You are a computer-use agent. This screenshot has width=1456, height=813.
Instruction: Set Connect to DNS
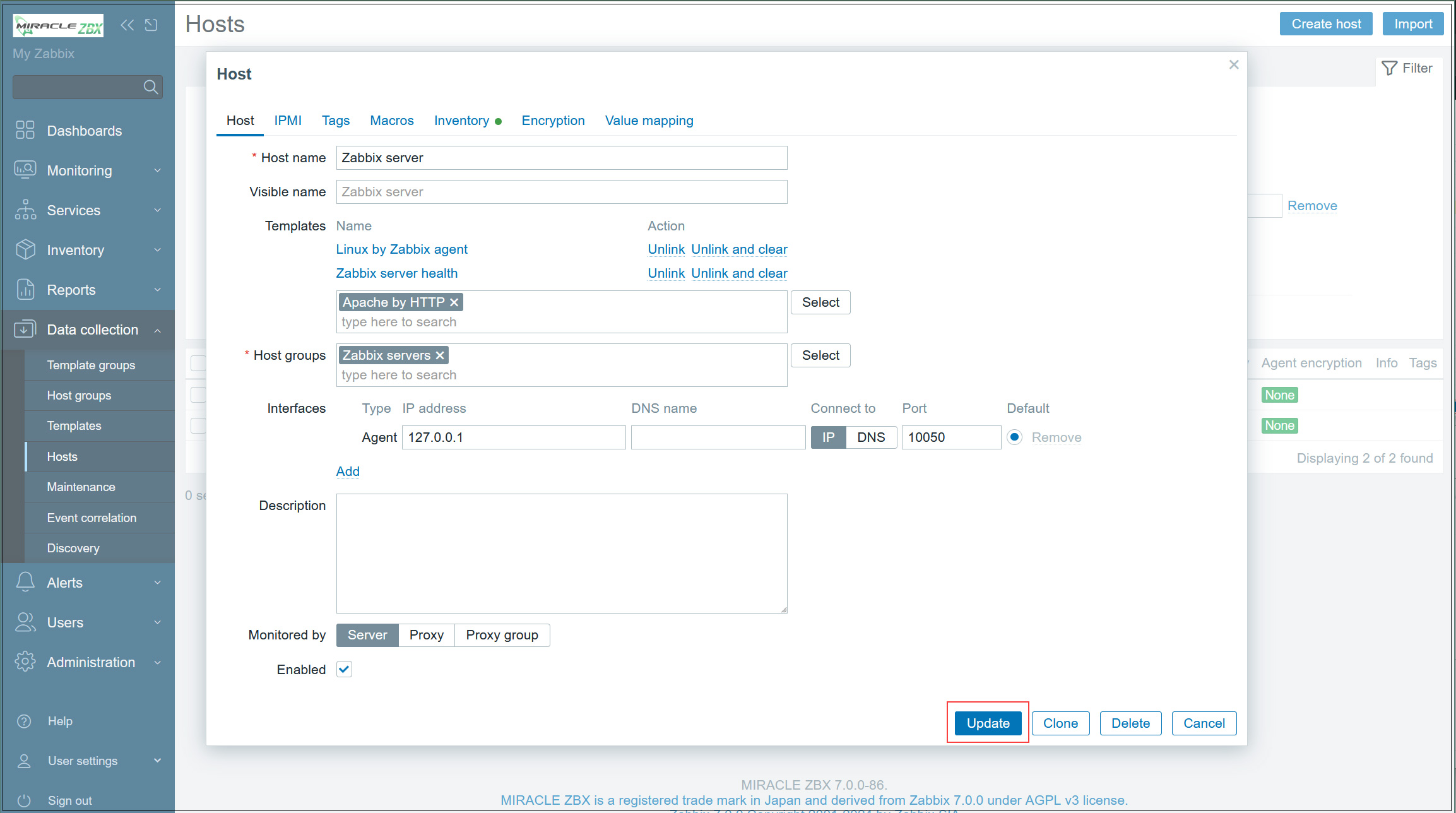click(x=871, y=437)
